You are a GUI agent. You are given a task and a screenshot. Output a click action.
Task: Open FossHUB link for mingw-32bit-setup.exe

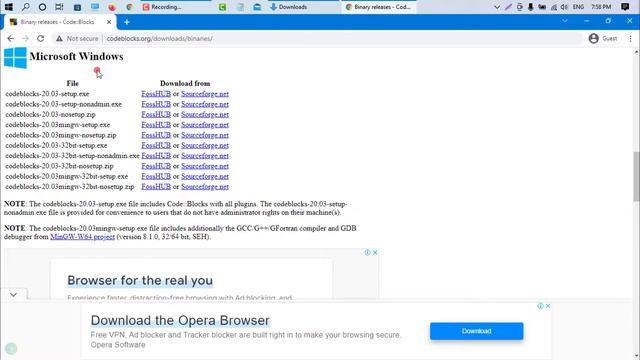[156, 176]
